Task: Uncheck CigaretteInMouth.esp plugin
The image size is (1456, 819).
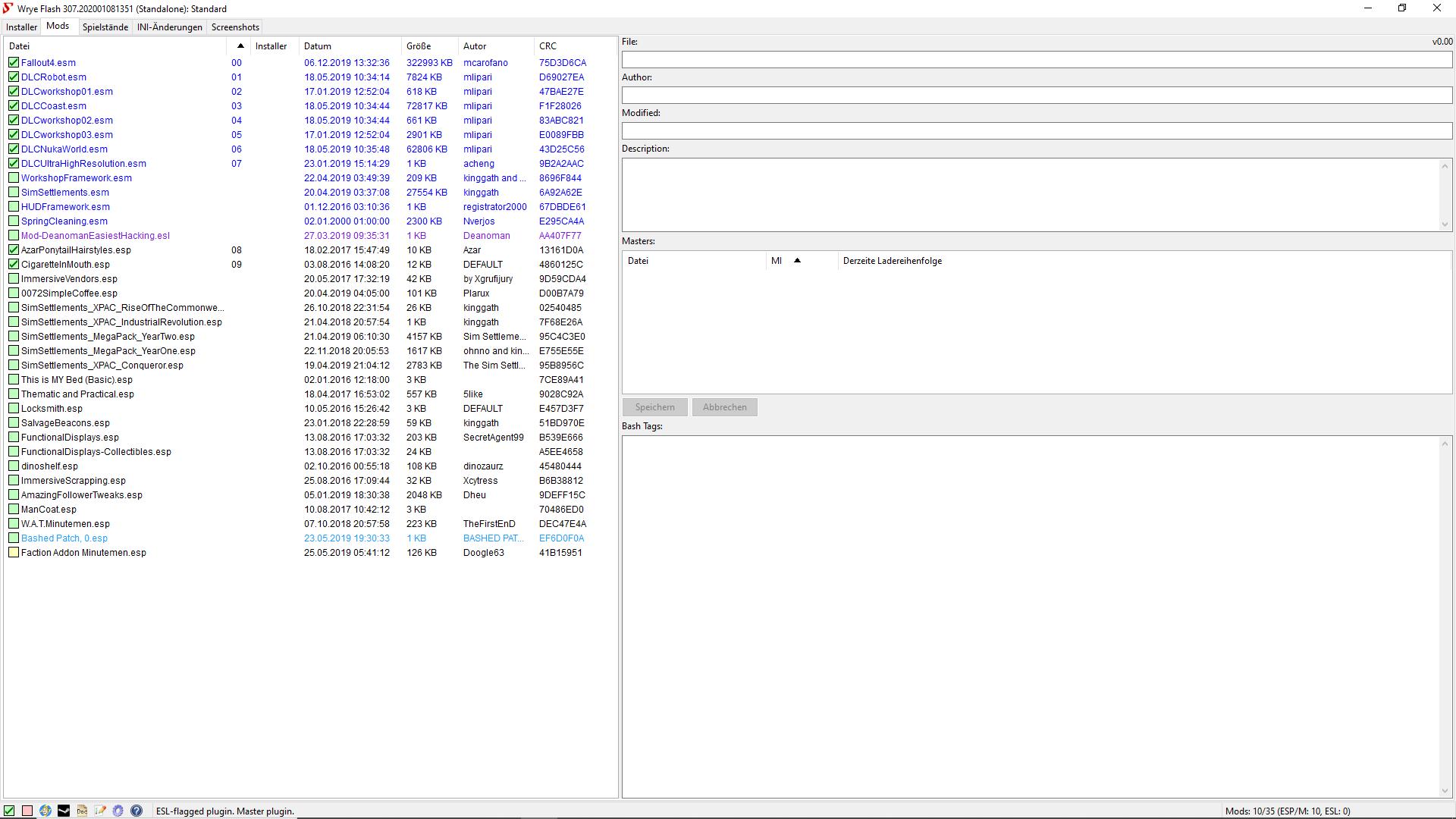Action: [x=14, y=265]
